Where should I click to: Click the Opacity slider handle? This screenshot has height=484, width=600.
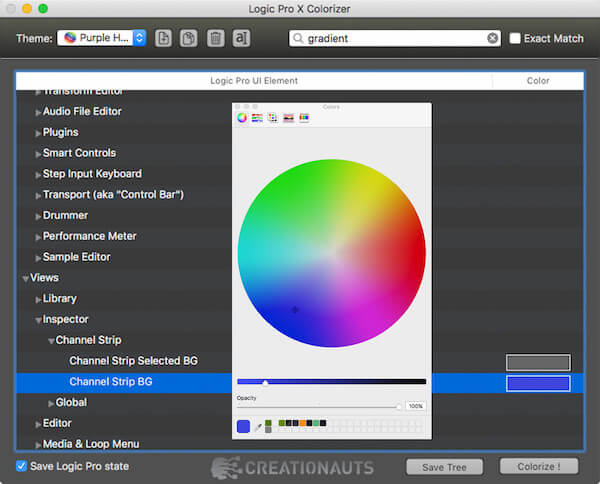click(x=399, y=406)
